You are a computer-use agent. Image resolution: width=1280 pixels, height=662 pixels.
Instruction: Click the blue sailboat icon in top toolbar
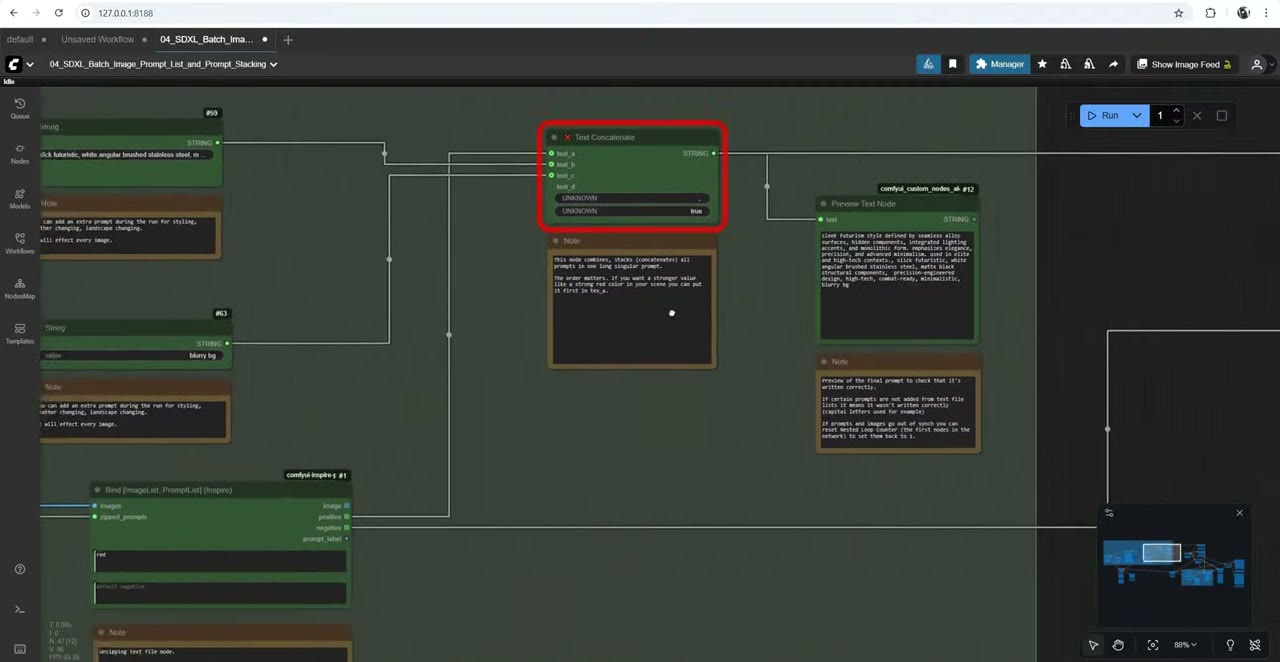[x=928, y=64]
